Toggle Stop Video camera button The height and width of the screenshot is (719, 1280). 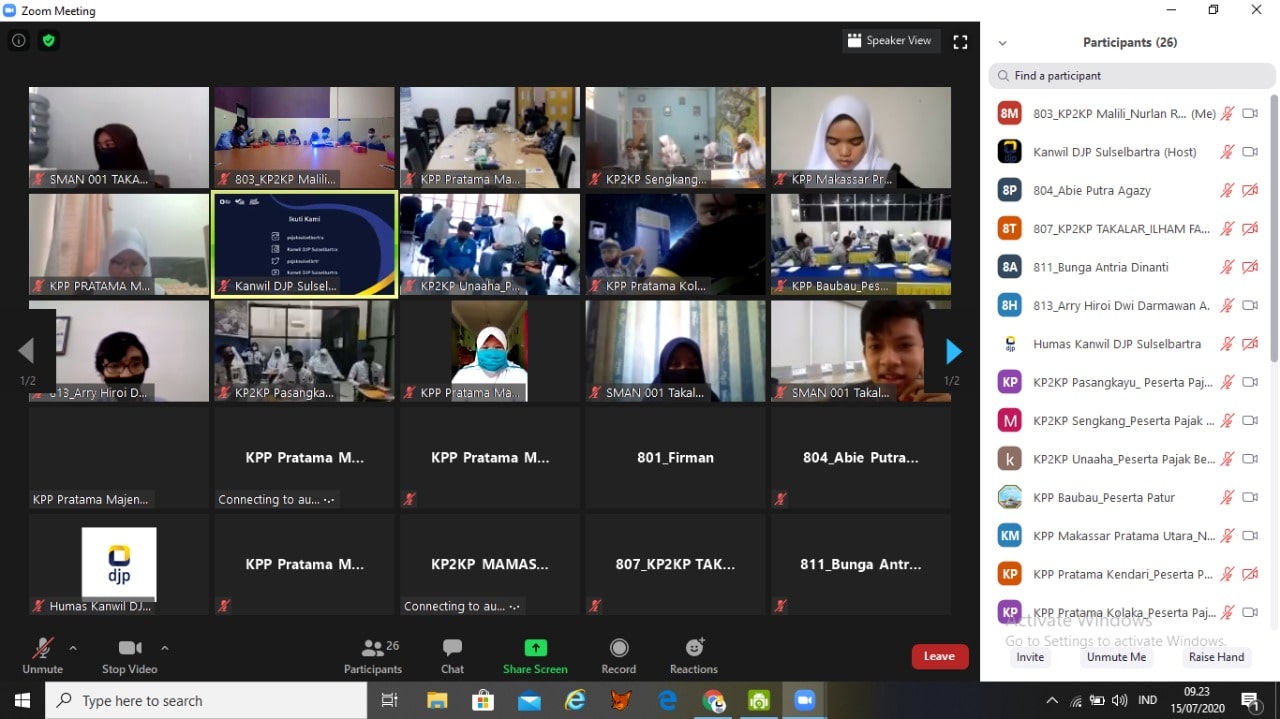coord(129,648)
